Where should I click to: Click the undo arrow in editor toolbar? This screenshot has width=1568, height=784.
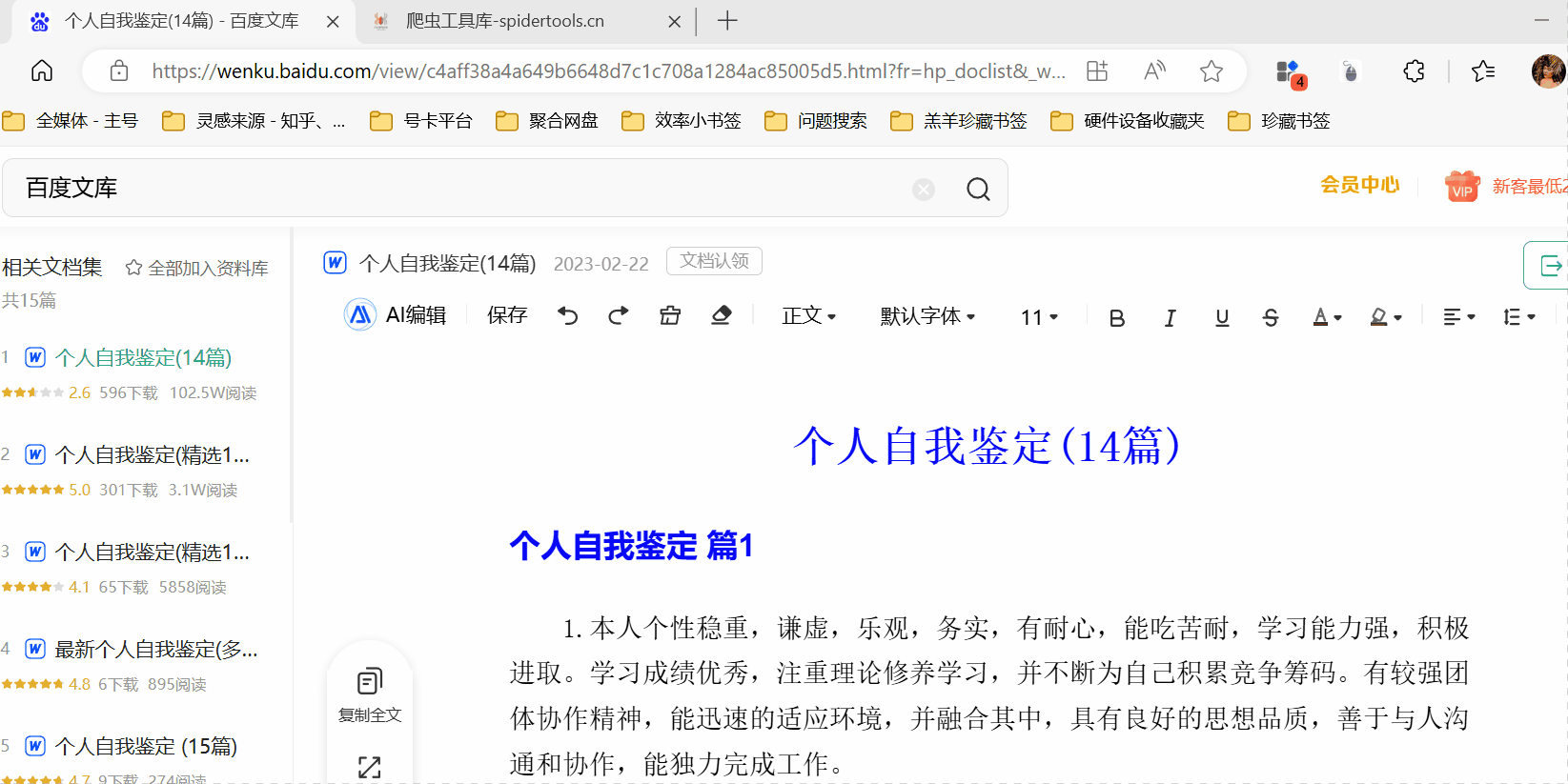(568, 315)
